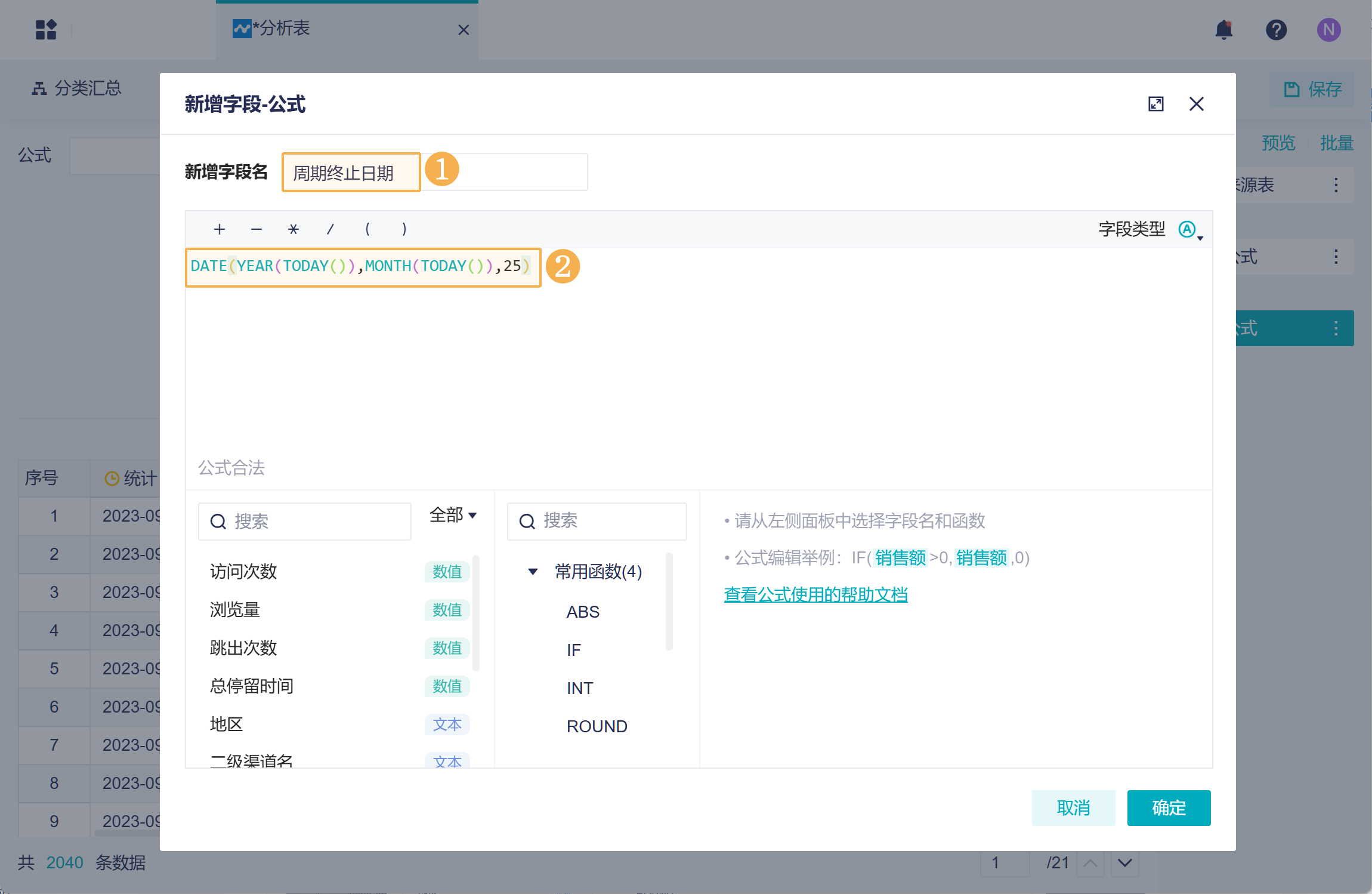Open the notification bell icon

pos(1223,29)
